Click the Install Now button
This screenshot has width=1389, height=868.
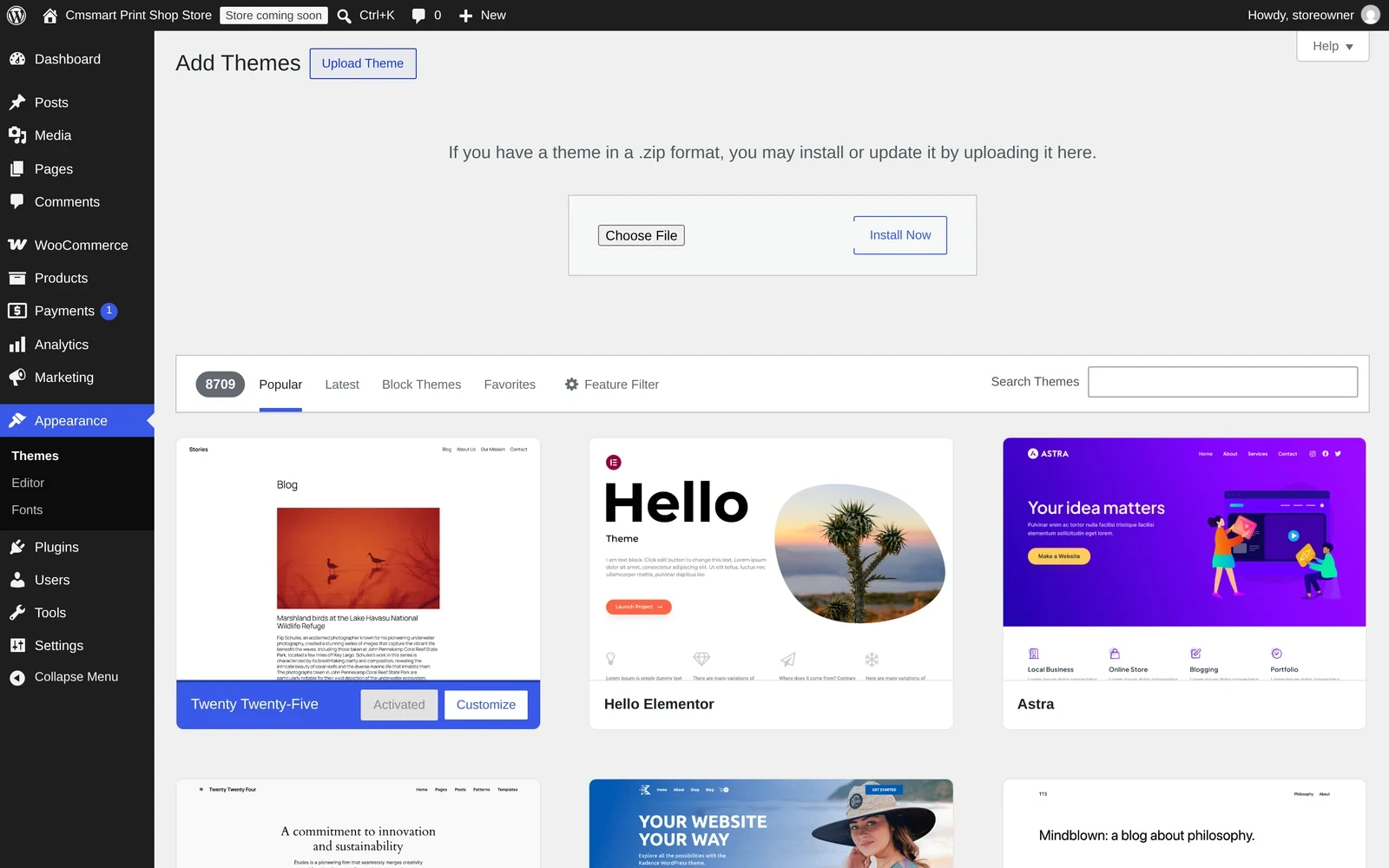pyautogui.click(x=900, y=235)
